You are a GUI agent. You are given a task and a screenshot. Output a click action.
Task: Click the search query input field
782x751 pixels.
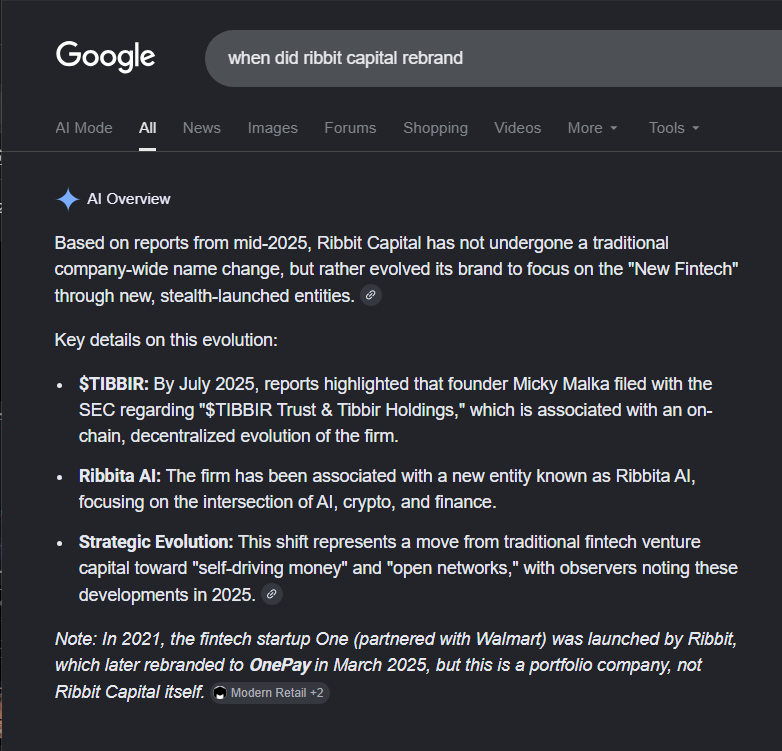coord(493,58)
